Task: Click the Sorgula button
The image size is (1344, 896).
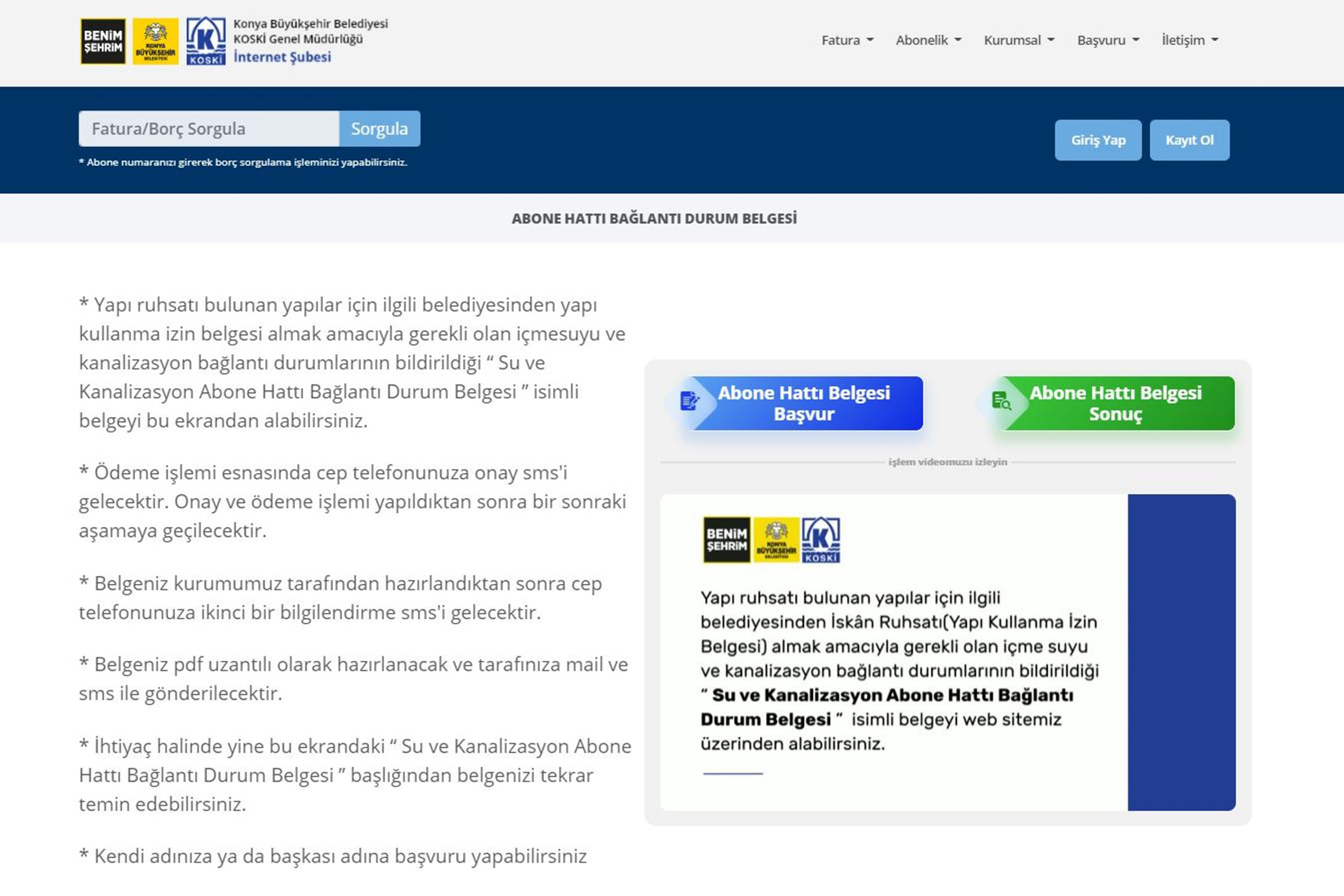Action: pyautogui.click(x=379, y=128)
